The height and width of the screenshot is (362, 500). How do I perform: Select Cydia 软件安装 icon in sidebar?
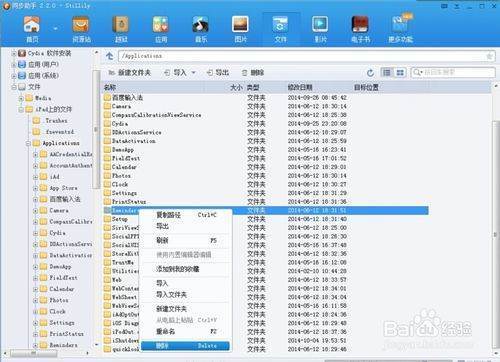tap(22, 53)
